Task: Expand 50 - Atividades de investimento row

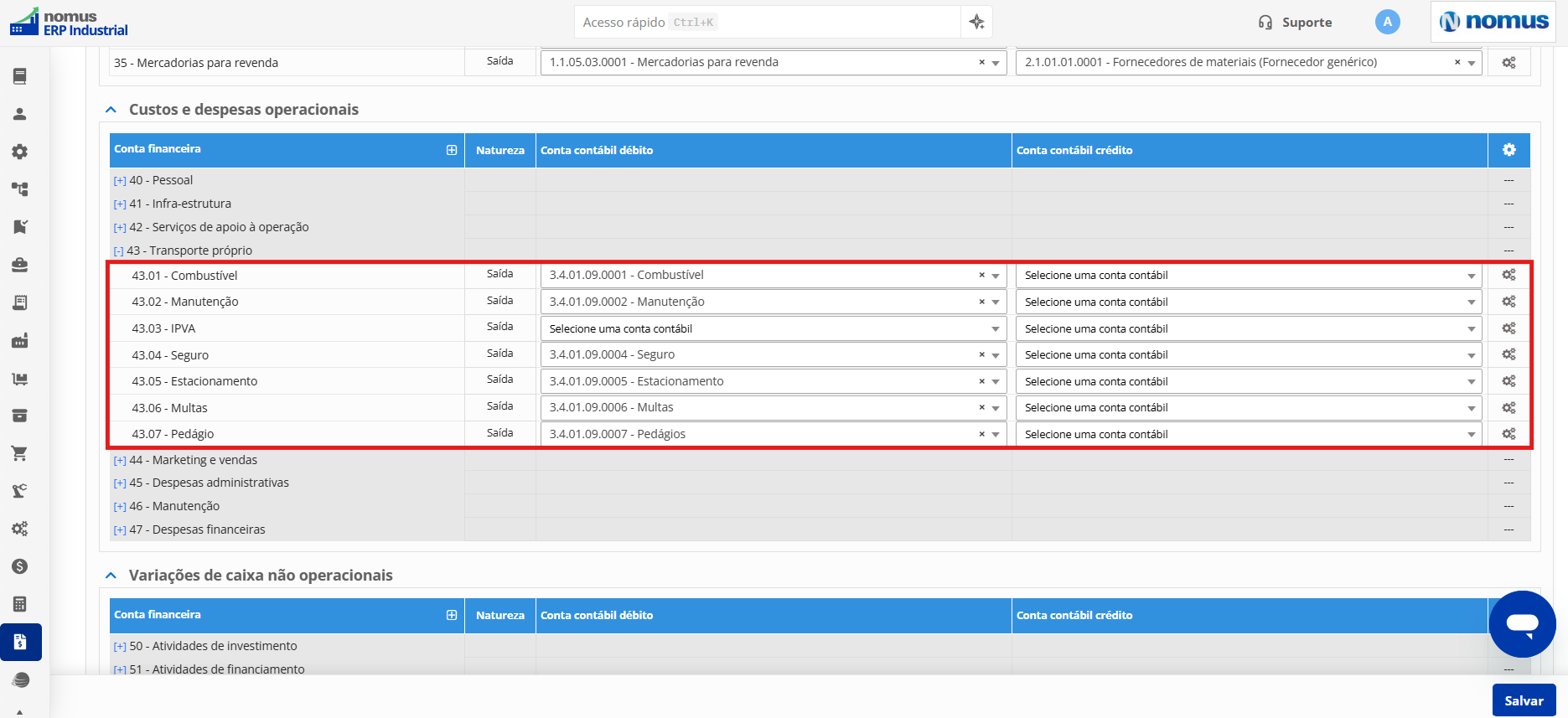Action: [x=120, y=647]
